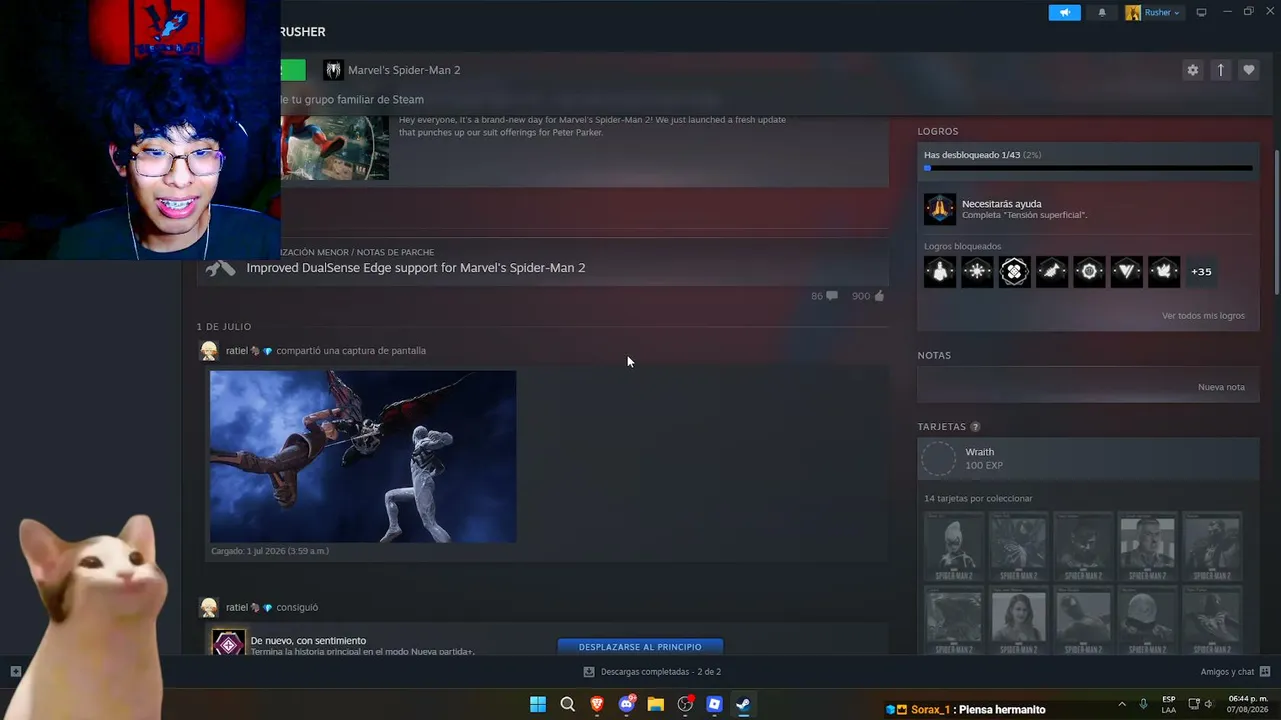Click the upward arrow icon beside the gear
The image size is (1281, 720).
(1220, 70)
